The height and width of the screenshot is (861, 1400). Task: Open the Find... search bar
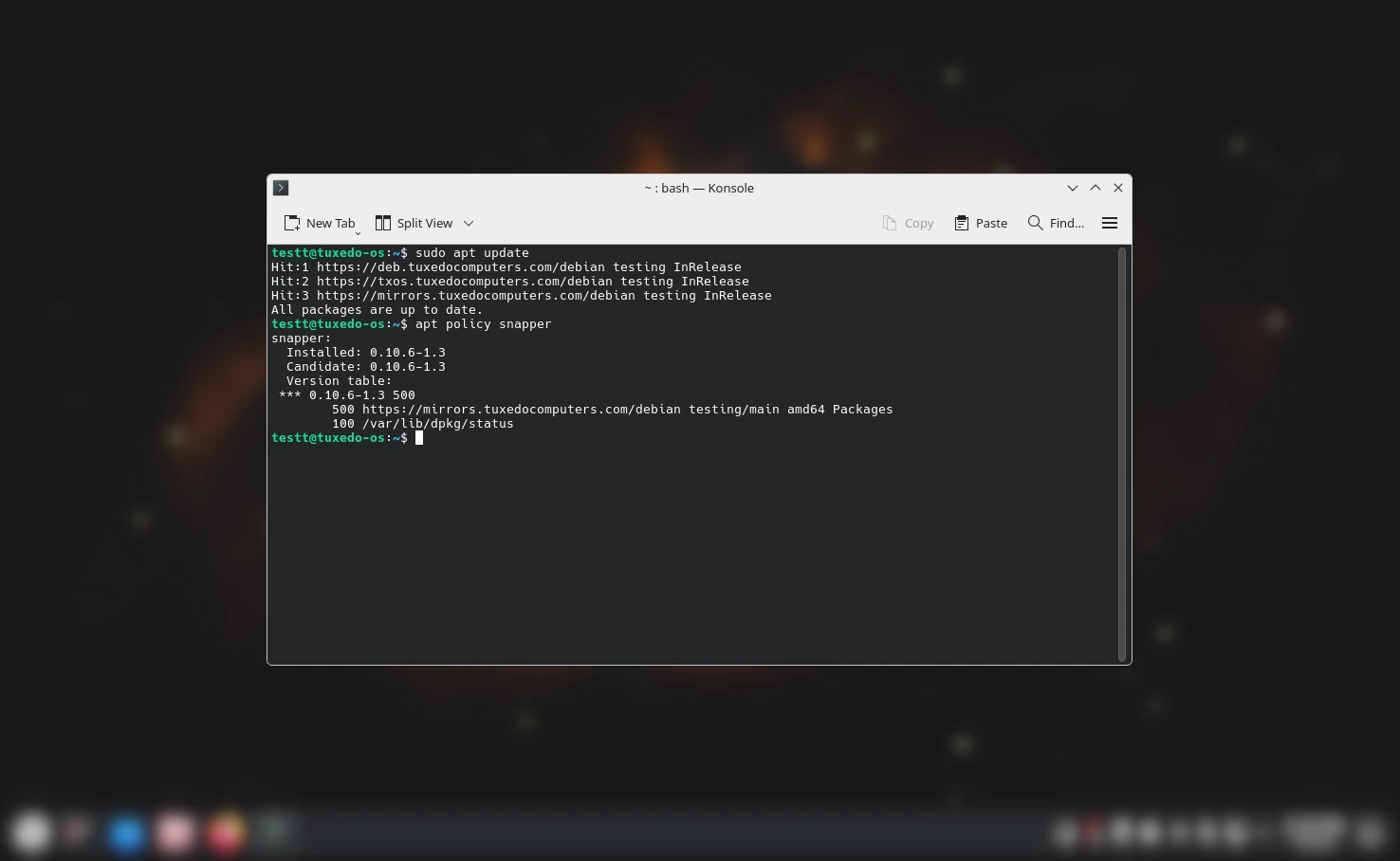1056,223
